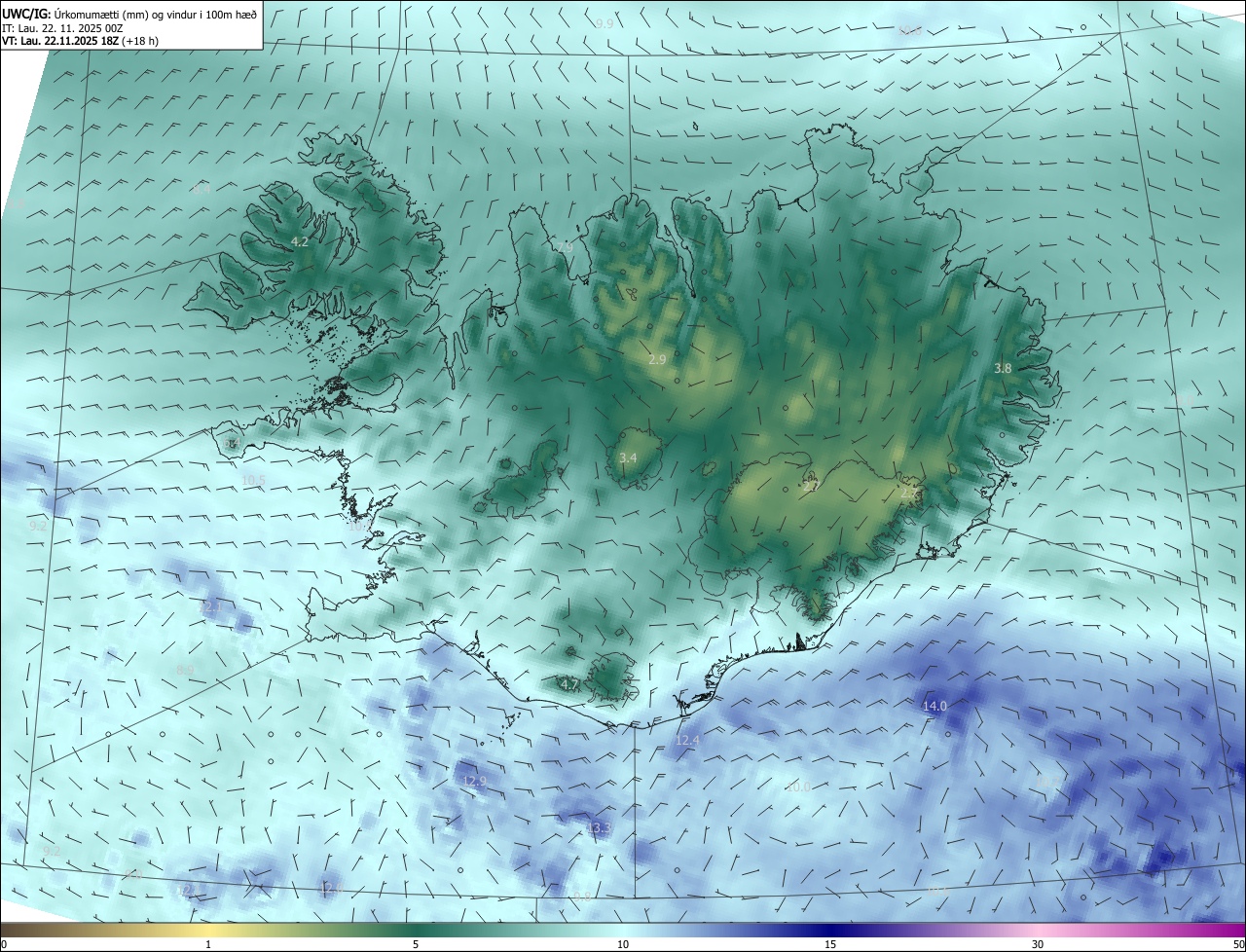Click the 12.4 value label offshore
Image resolution: width=1246 pixels, height=952 pixels.
687,741
